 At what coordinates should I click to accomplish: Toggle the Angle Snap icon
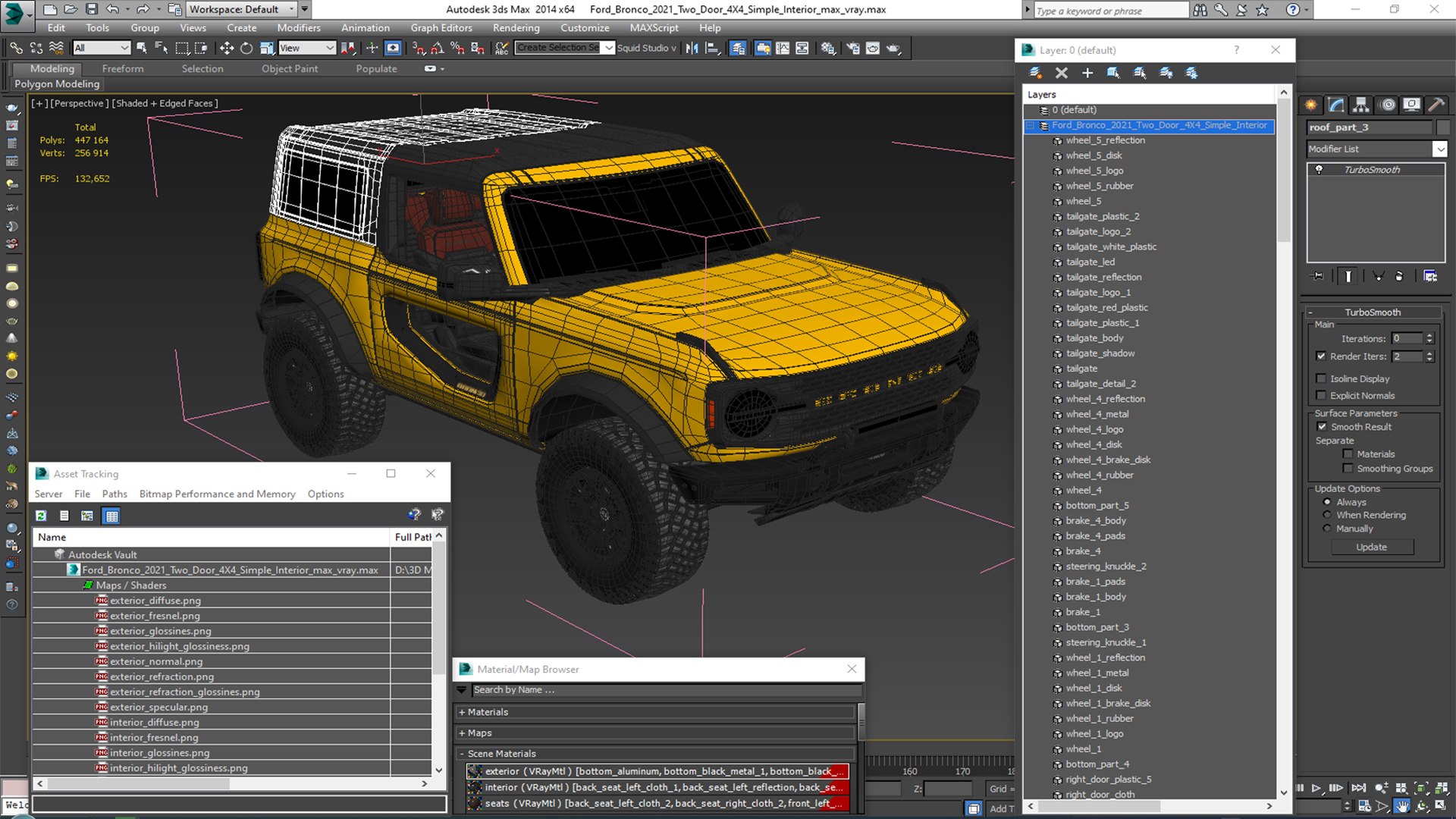point(438,49)
